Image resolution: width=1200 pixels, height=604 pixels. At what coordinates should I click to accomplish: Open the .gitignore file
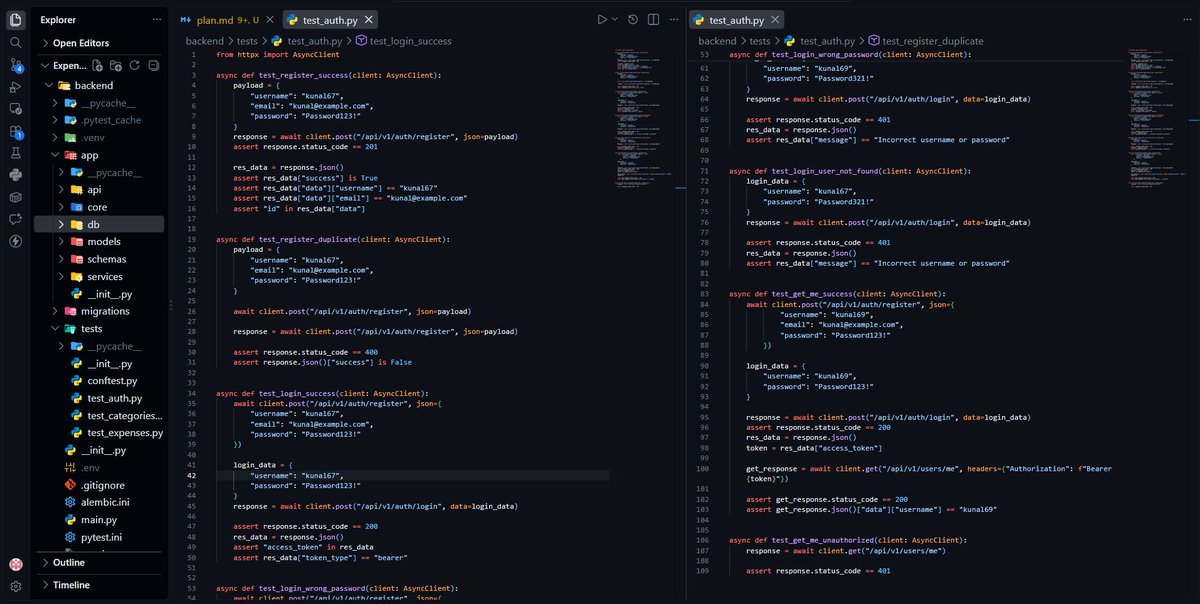pos(101,485)
